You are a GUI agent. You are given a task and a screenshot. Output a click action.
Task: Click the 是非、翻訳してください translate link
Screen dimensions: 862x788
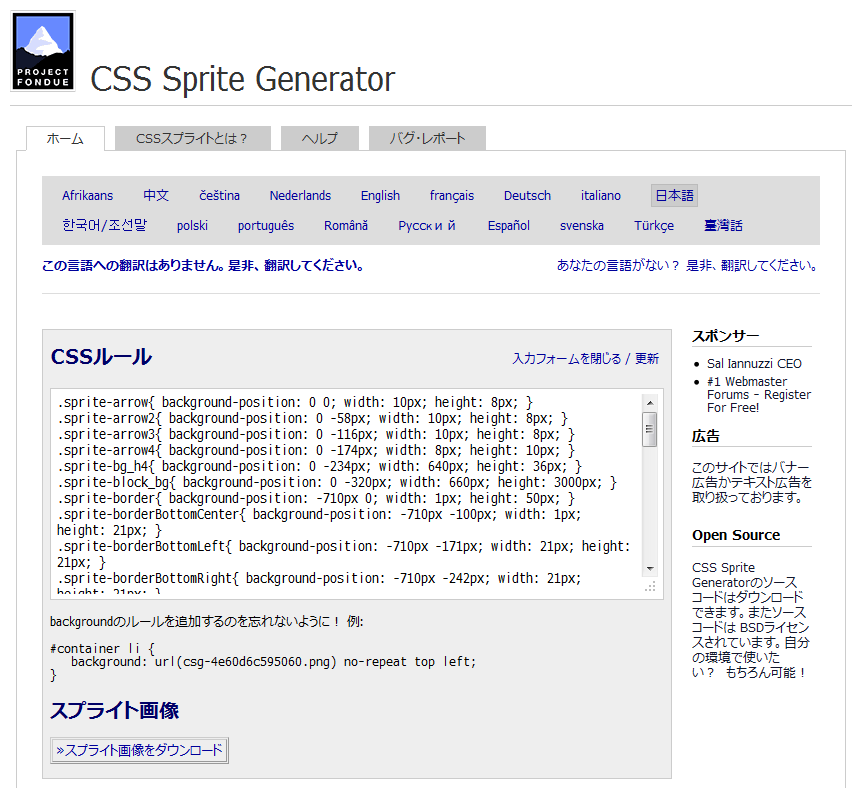[751, 266]
